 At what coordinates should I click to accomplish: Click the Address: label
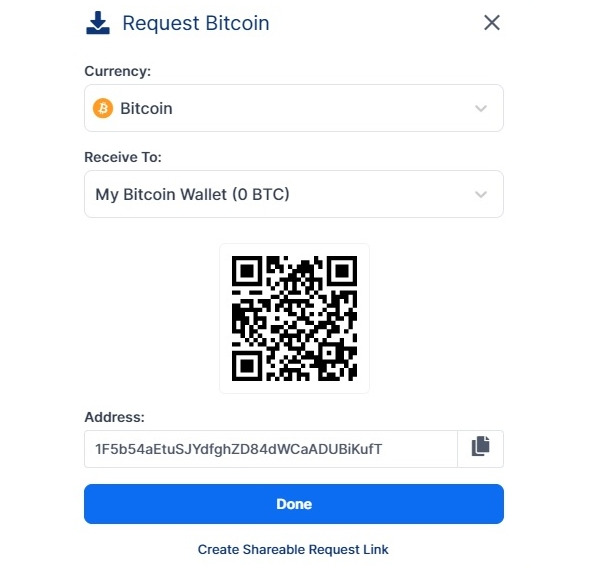tap(115, 417)
